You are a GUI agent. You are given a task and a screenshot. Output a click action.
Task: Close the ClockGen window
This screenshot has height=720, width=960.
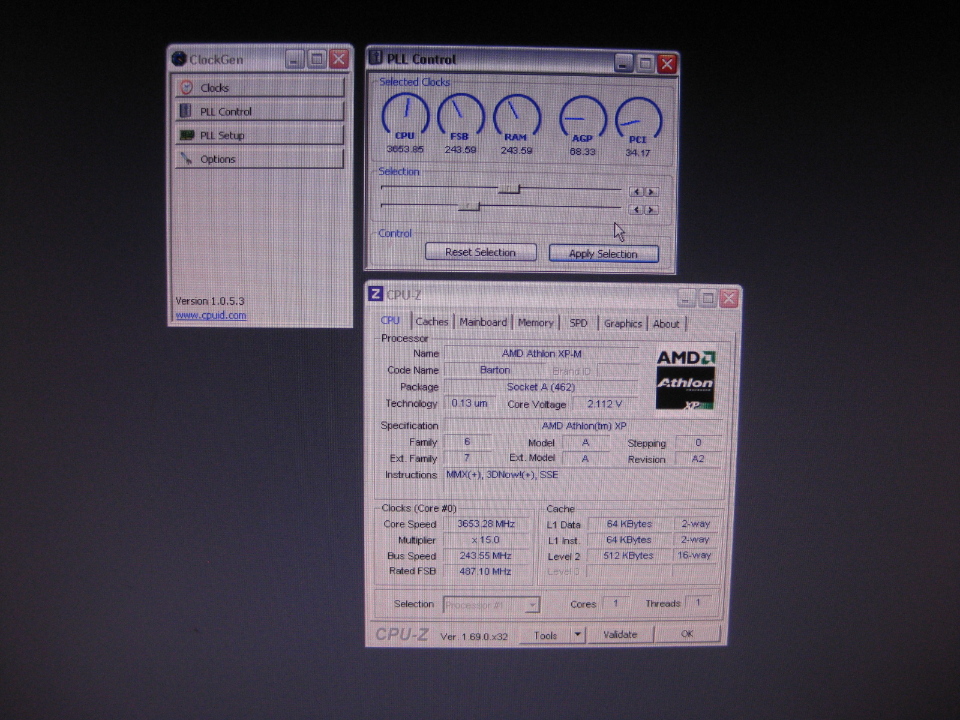click(x=339, y=59)
